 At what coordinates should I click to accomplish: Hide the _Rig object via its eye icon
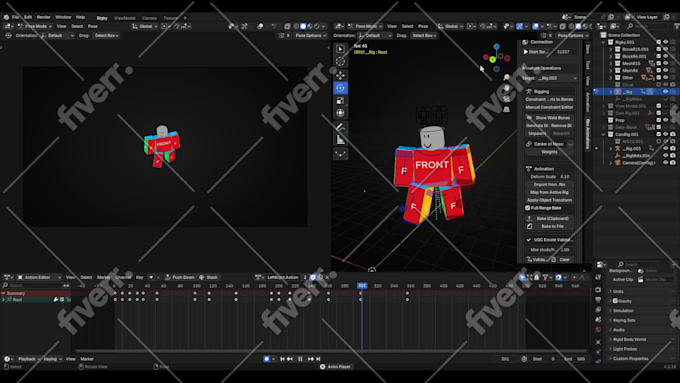(666, 92)
